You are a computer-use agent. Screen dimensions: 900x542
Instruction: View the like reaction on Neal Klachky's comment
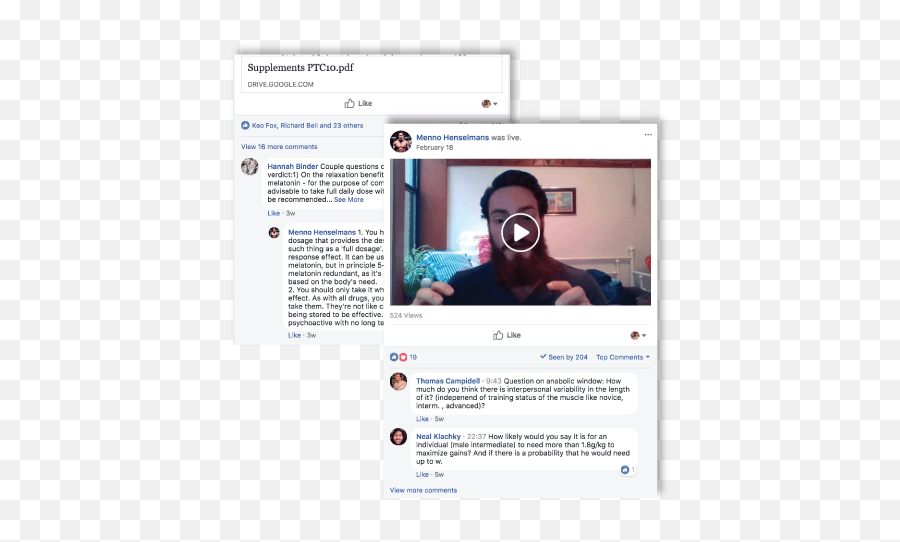click(627, 470)
